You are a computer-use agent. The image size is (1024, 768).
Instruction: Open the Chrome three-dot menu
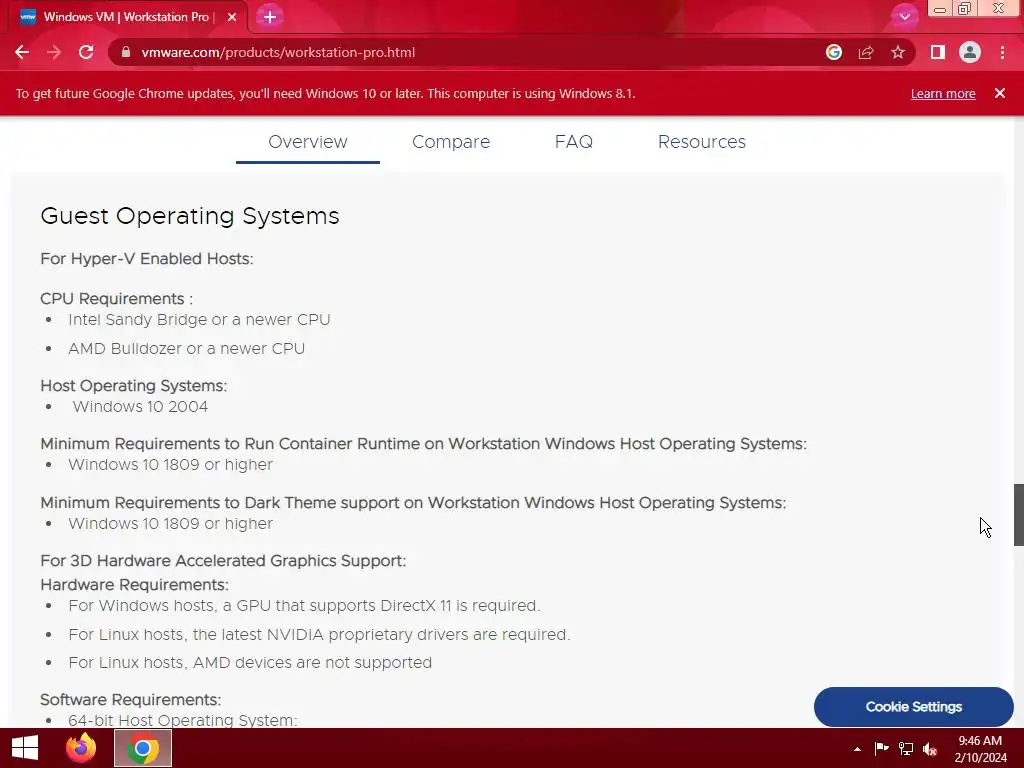(x=1002, y=52)
